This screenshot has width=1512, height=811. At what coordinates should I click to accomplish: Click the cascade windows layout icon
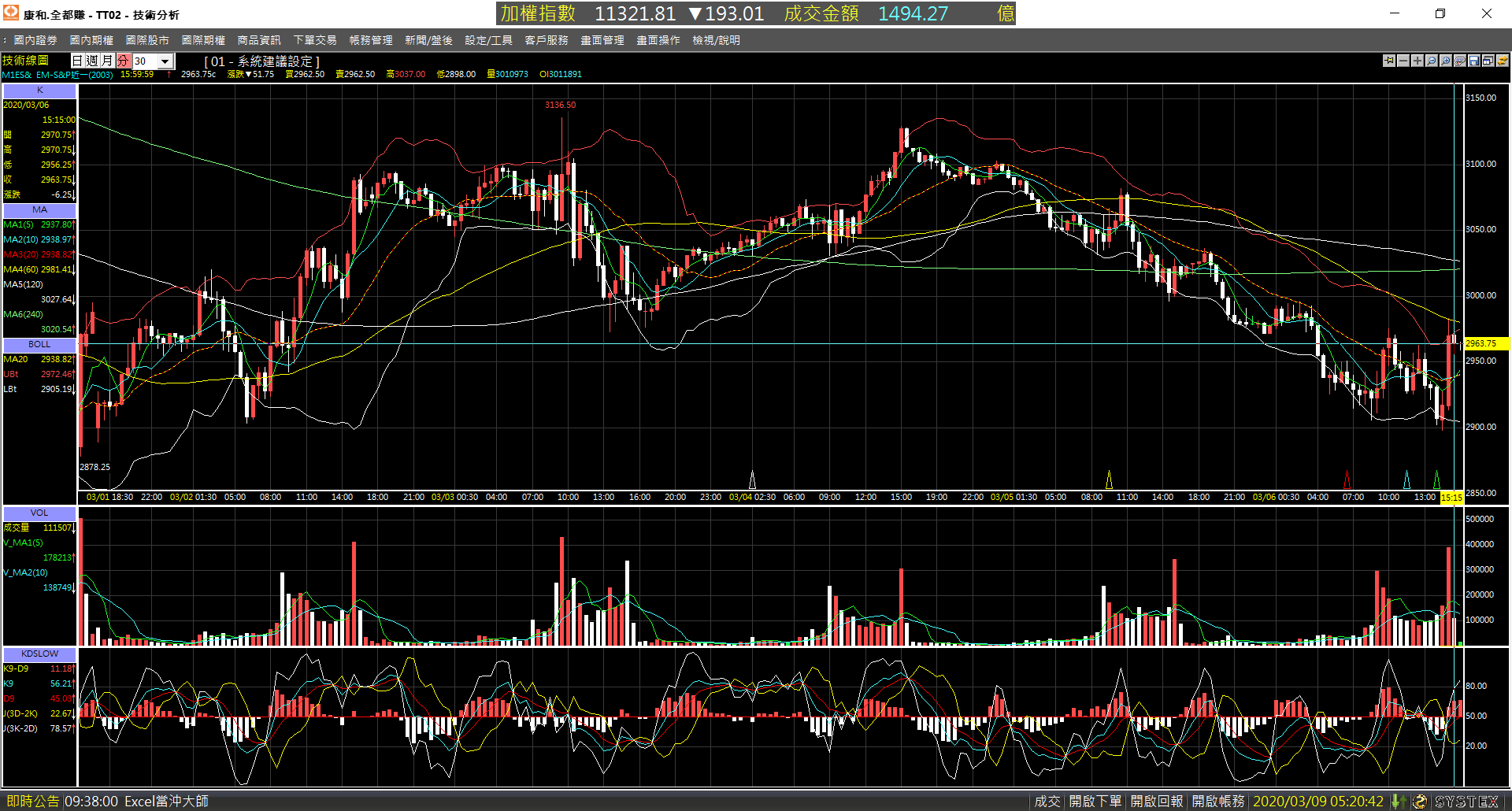pos(1488,61)
